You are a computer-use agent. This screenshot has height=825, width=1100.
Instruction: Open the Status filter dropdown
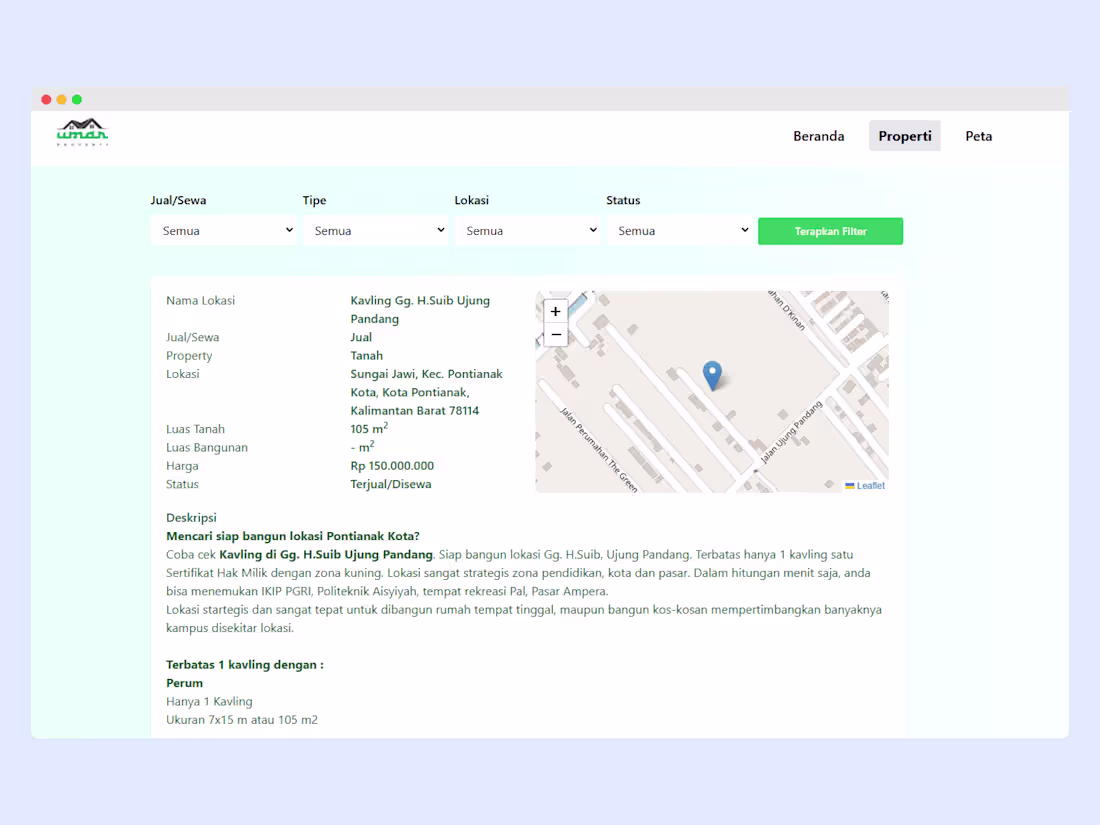pyautogui.click(x=680, y=230)
